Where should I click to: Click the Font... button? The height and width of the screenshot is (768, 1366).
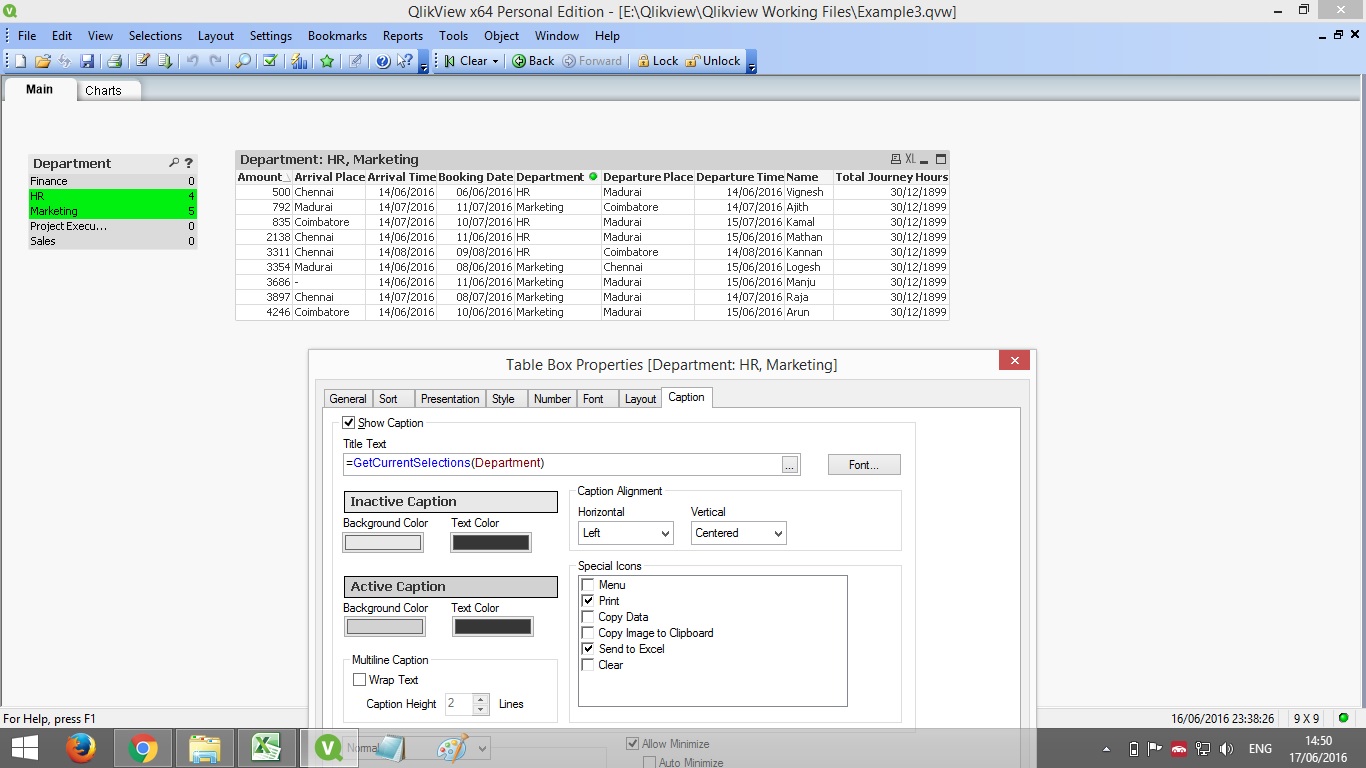click(863, 465)
